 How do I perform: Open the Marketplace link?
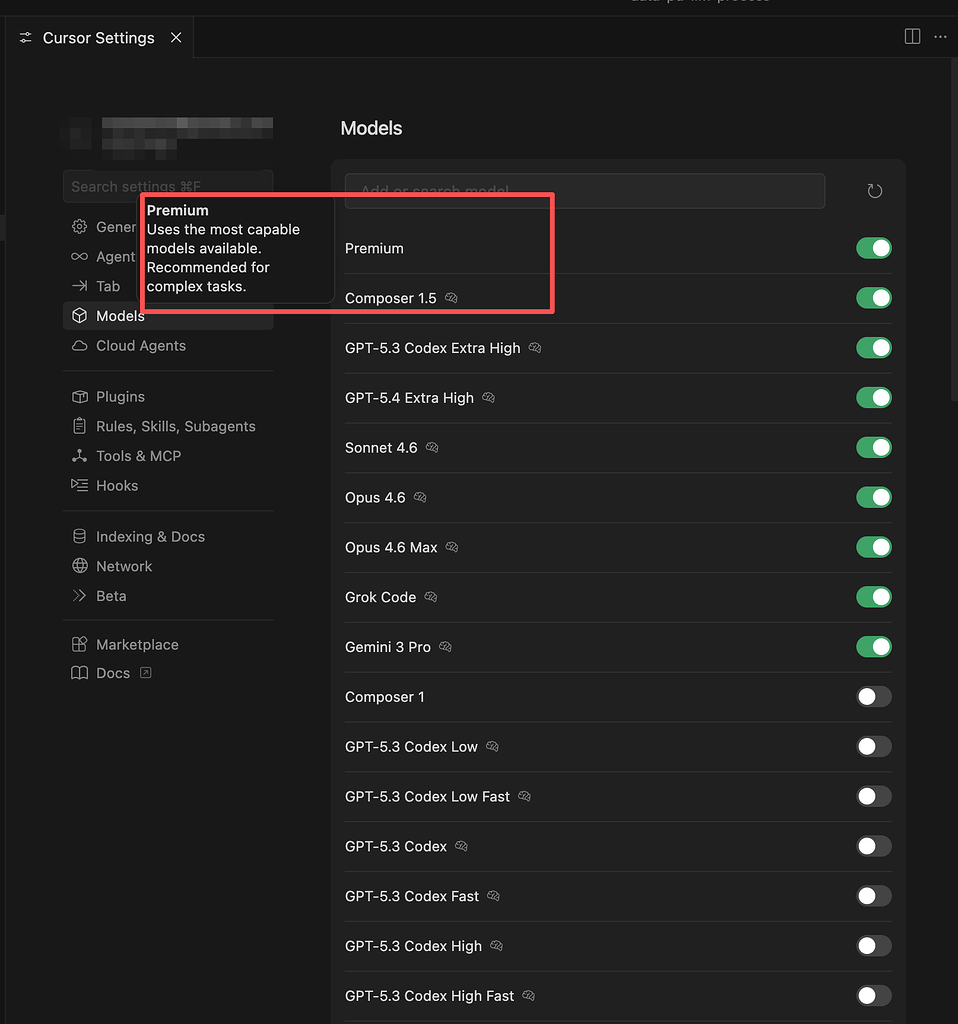[x=168, y=645]
